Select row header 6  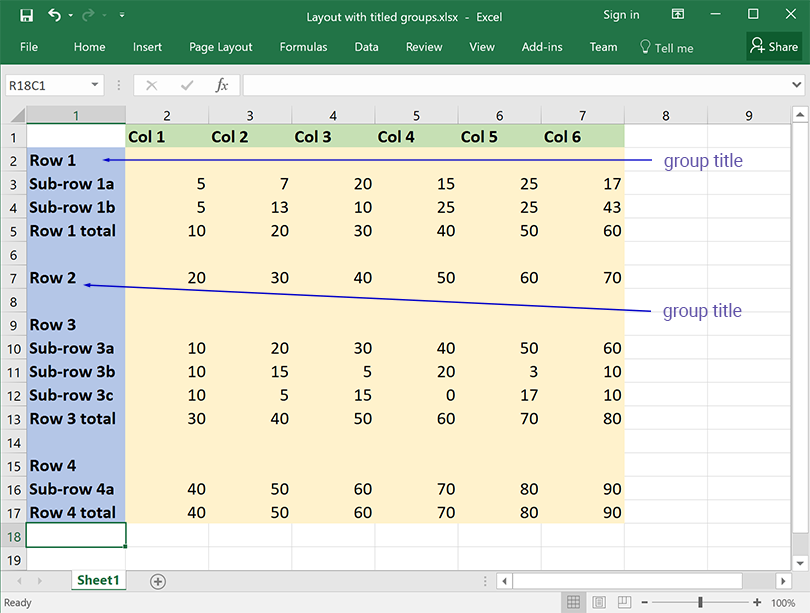pos(14,255)
